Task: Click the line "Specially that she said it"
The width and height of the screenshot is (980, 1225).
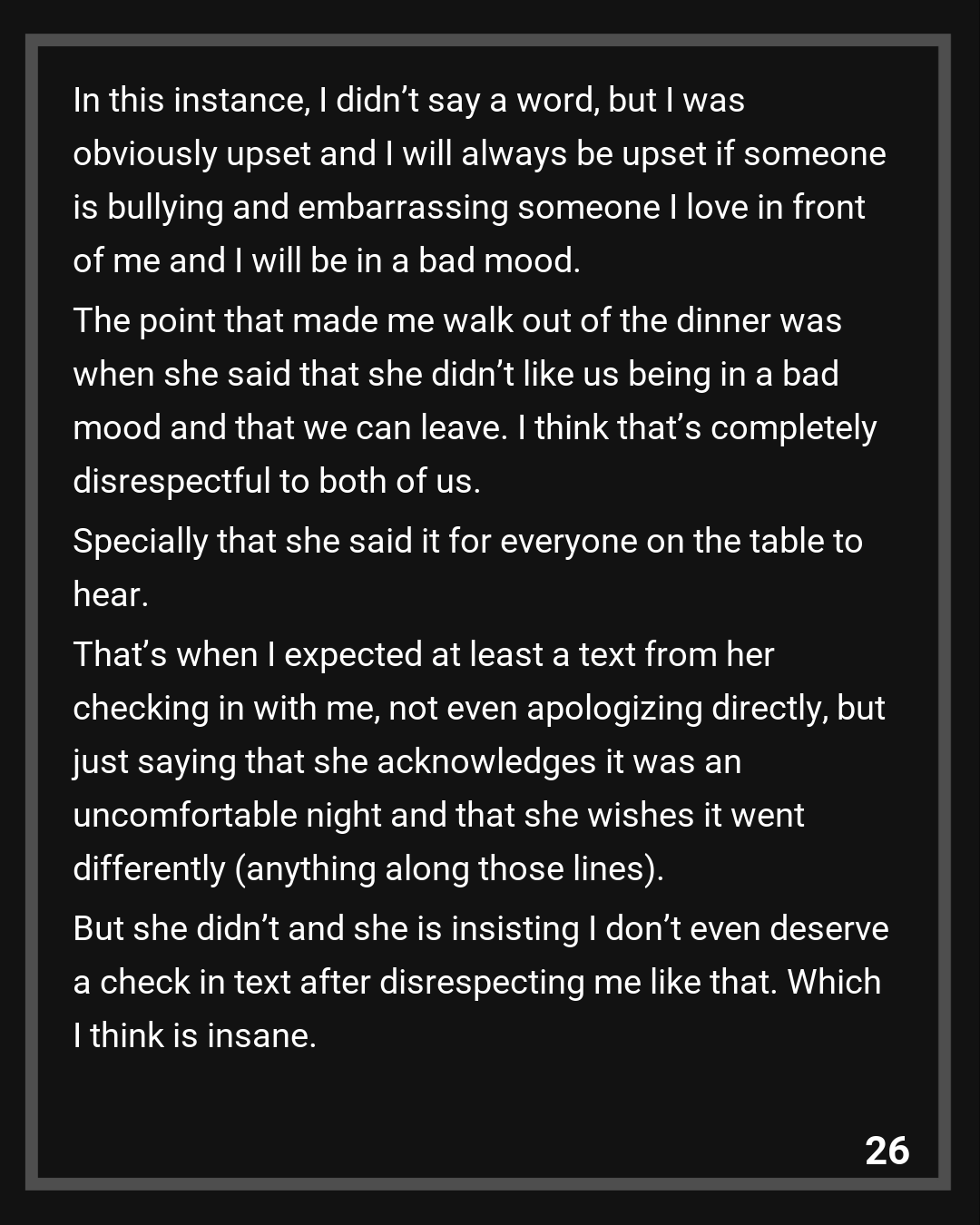Action: [467, 542]
